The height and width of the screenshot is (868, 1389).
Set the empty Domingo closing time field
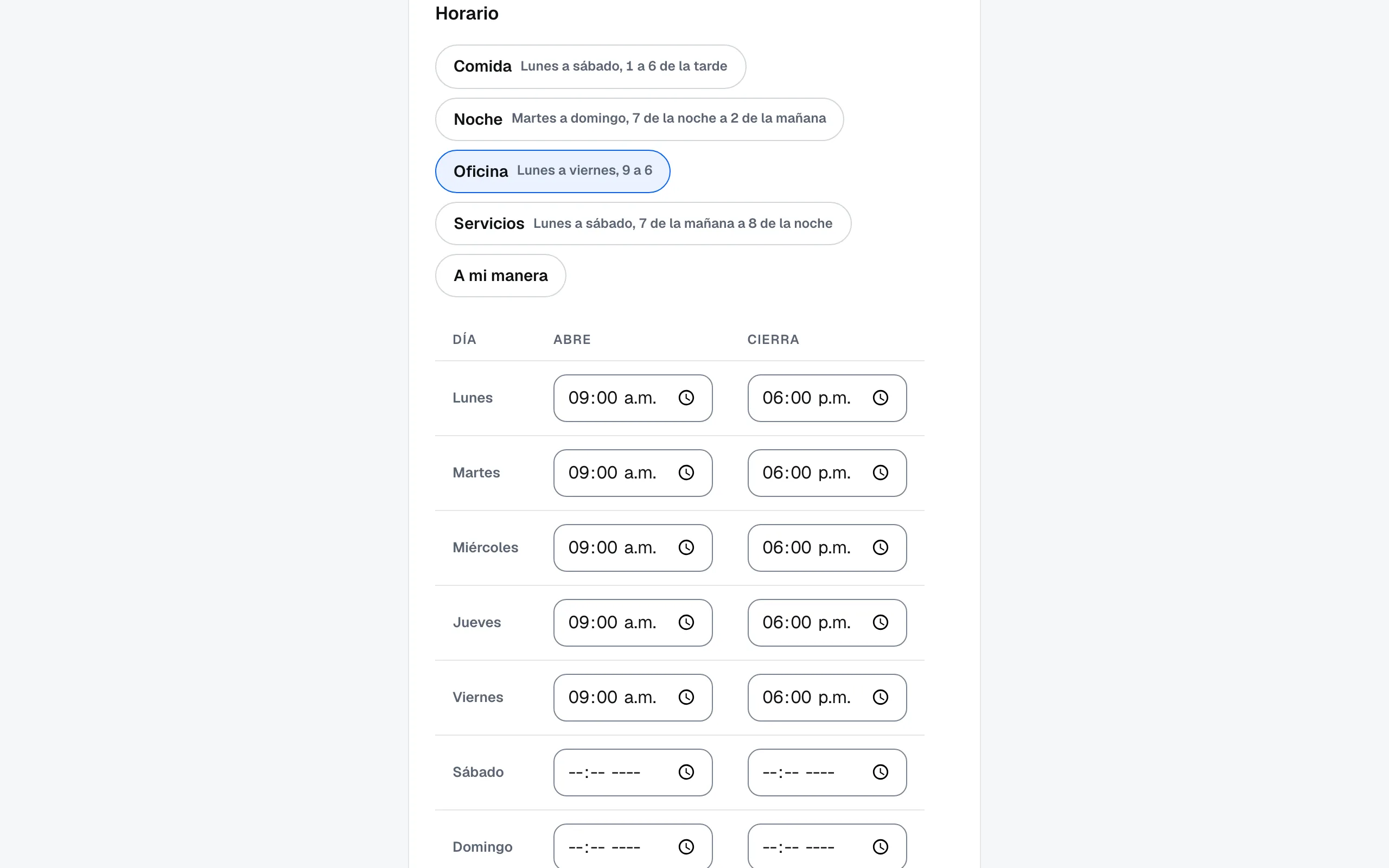pos(826,846)
